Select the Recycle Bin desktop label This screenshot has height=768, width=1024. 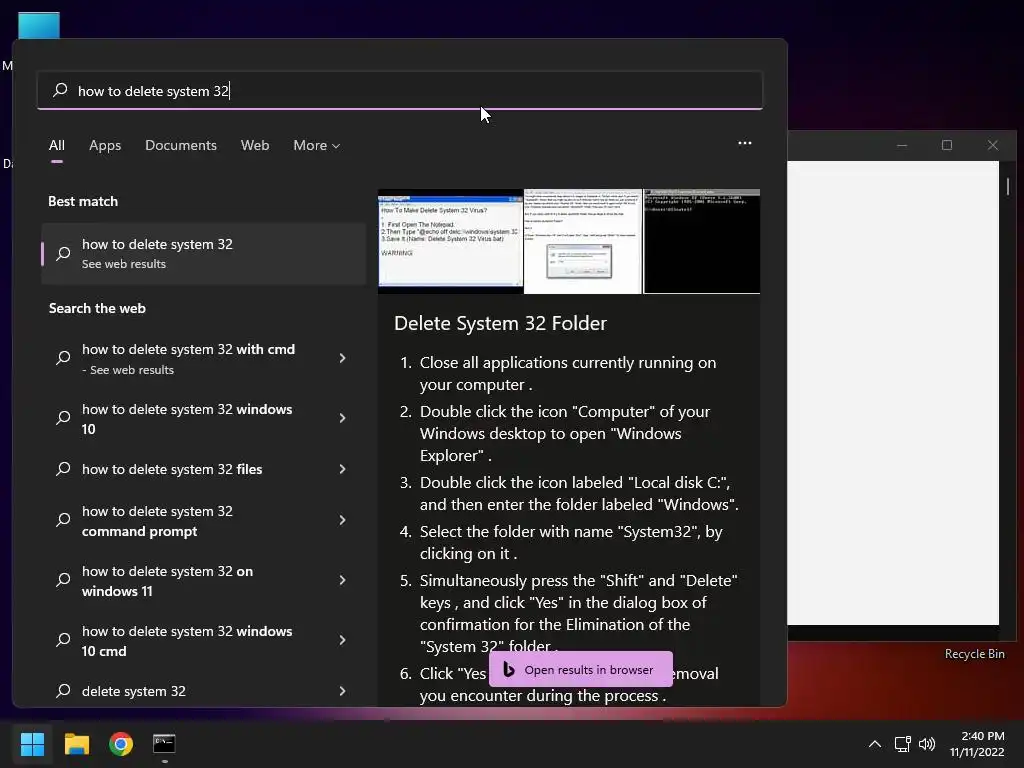click(x=974, y=654)
